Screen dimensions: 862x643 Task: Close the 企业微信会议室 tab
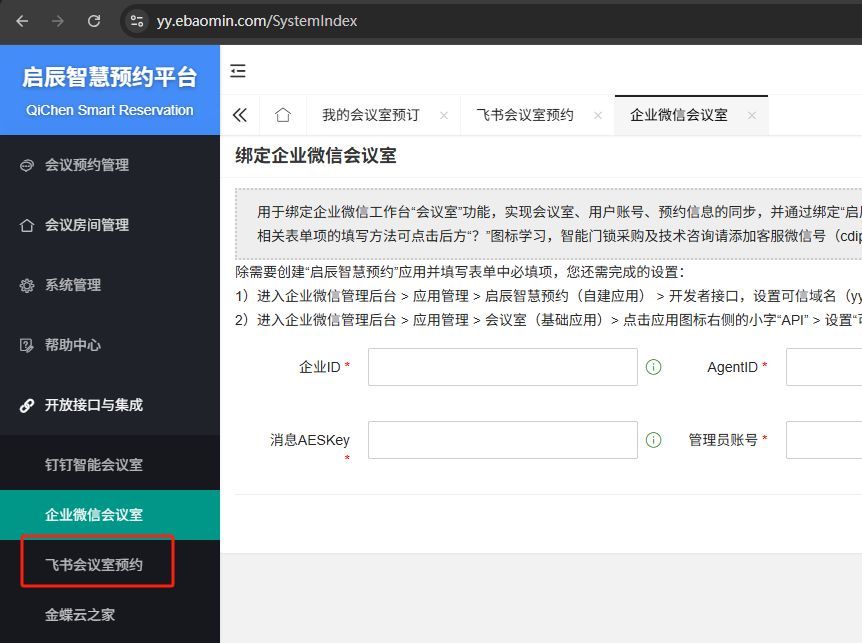[x=751, y=115]
